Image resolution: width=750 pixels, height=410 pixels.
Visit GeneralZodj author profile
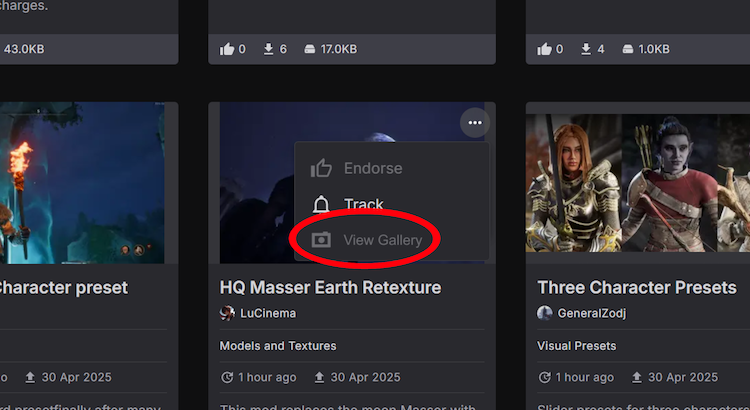592,313
